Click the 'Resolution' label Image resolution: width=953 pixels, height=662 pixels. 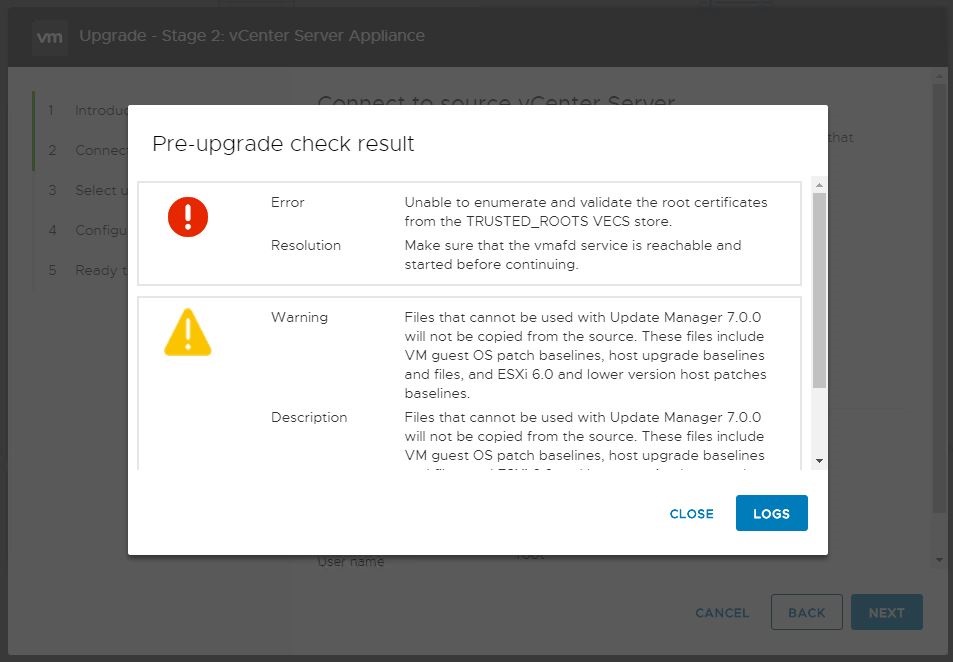click(306, 246)
